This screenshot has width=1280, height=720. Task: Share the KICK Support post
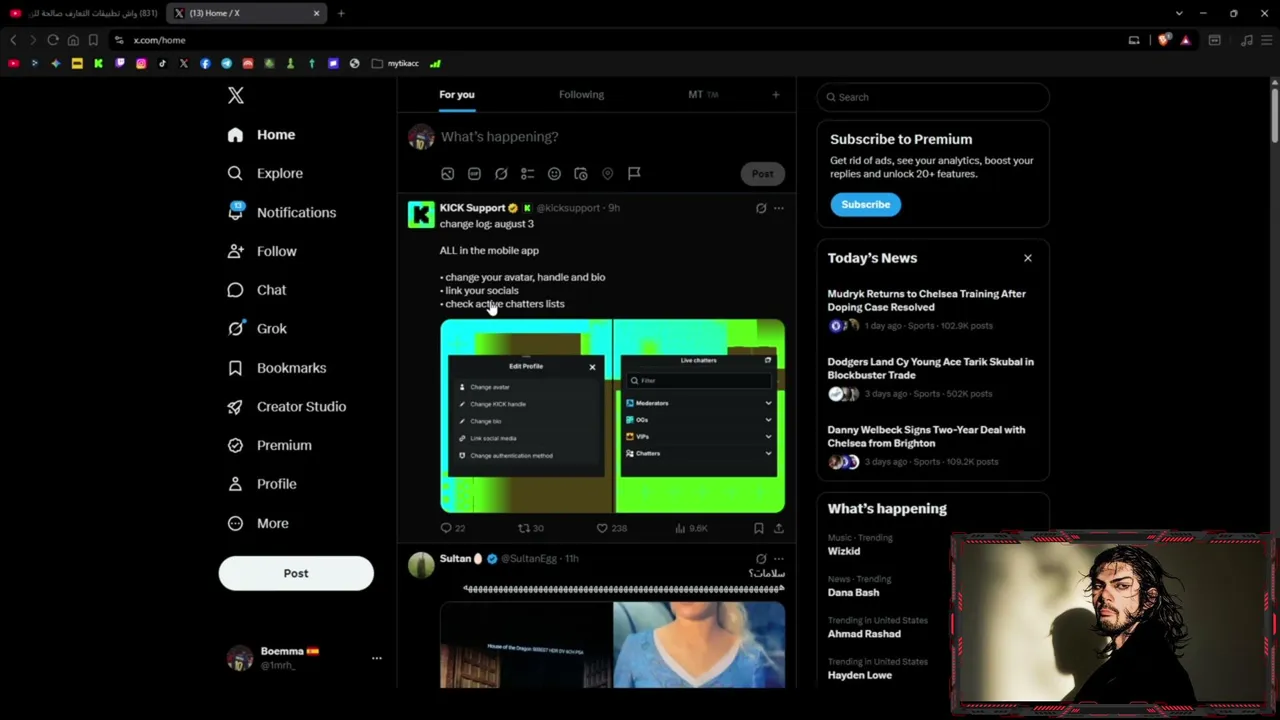click(x=778, y=528)
